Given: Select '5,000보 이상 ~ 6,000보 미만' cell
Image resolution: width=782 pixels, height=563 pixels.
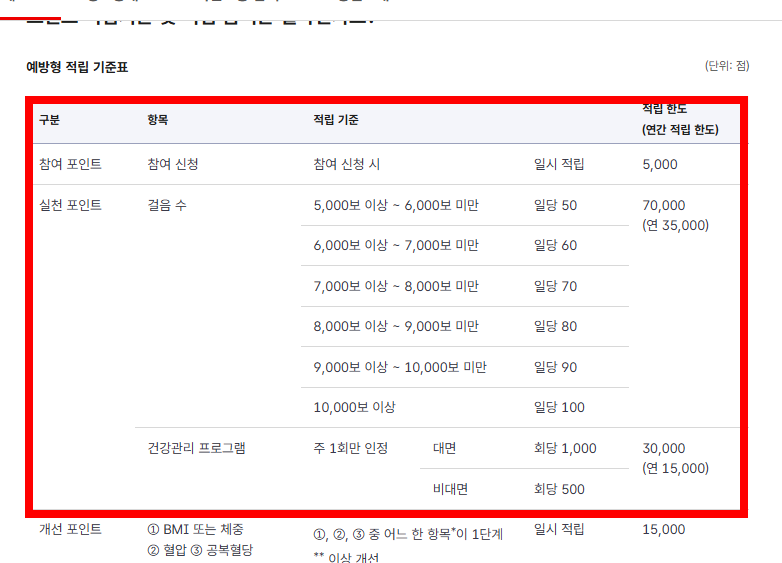Looking at the screenshot, I should click(396, 205).
